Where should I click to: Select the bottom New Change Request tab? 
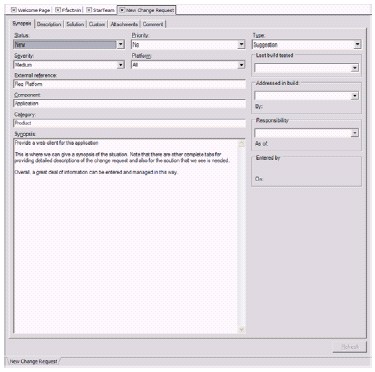[x=33, y=361]
